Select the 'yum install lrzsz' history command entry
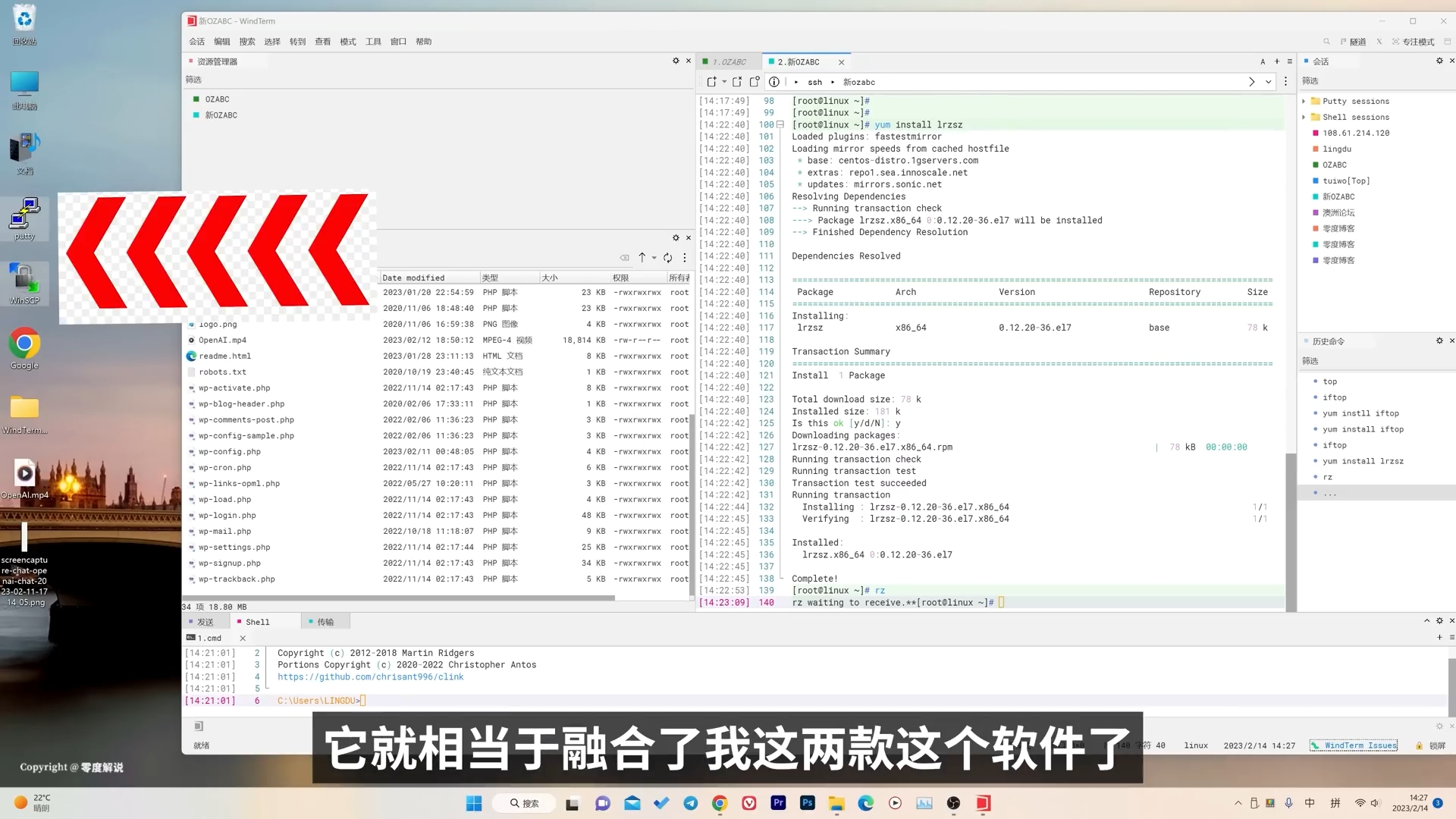 (x=1363, y=461)
